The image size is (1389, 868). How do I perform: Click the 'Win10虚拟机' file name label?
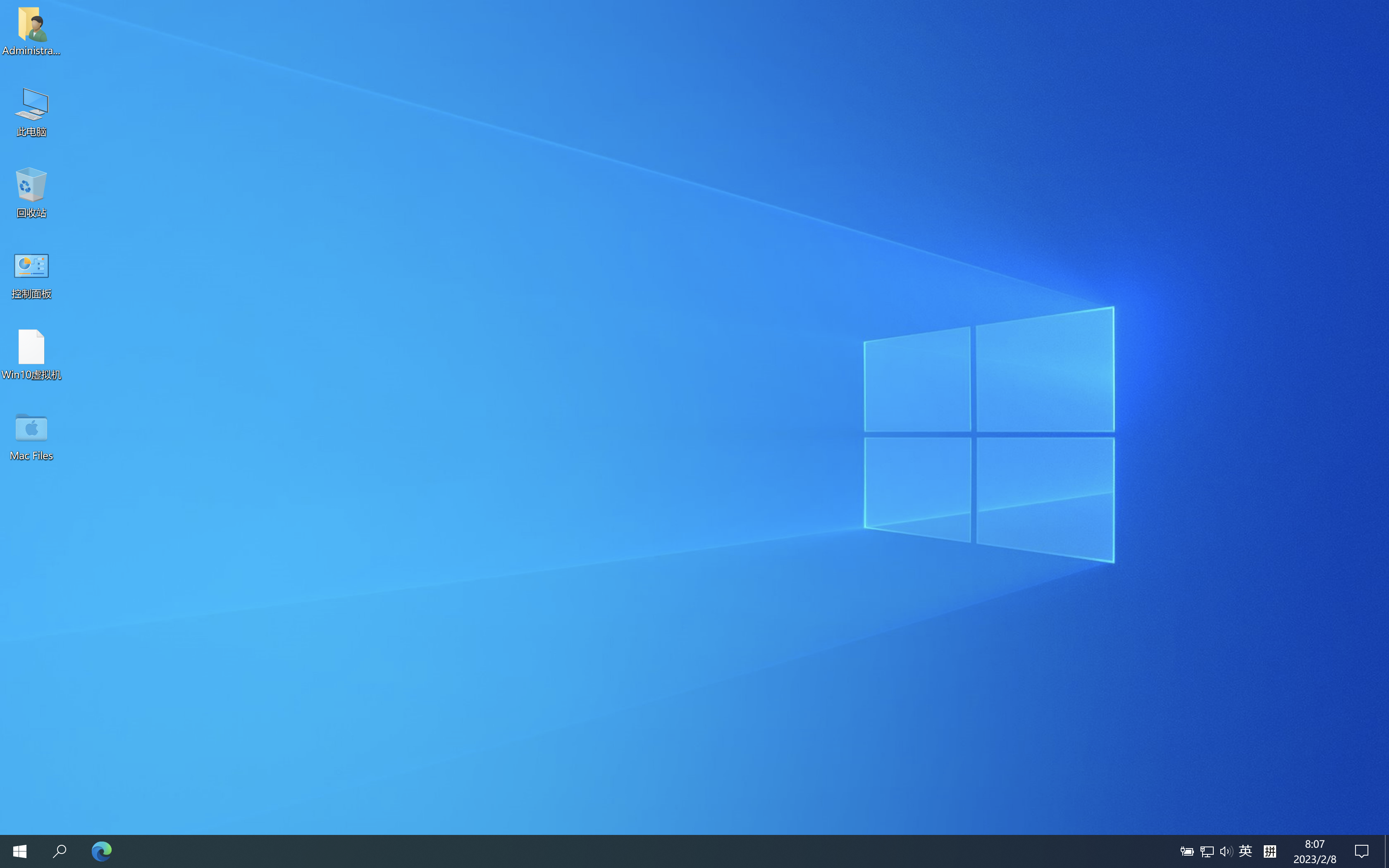pos(31,375)
